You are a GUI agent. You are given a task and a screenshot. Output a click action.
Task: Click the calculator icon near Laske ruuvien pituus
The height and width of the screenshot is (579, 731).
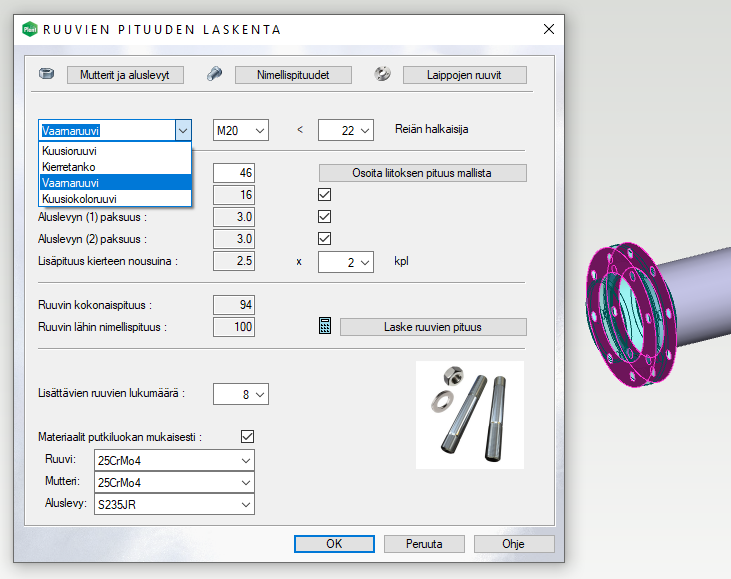pyautogui.click(x=325, y=327)
